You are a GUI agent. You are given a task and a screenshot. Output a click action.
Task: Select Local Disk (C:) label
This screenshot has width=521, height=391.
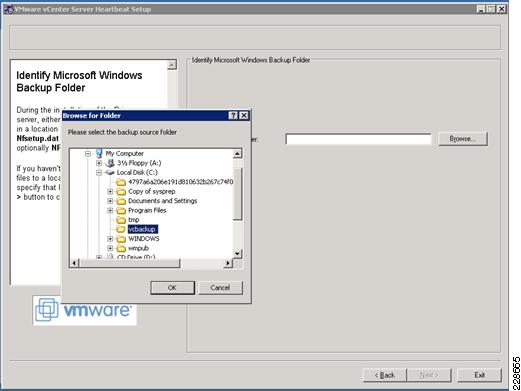137,173
